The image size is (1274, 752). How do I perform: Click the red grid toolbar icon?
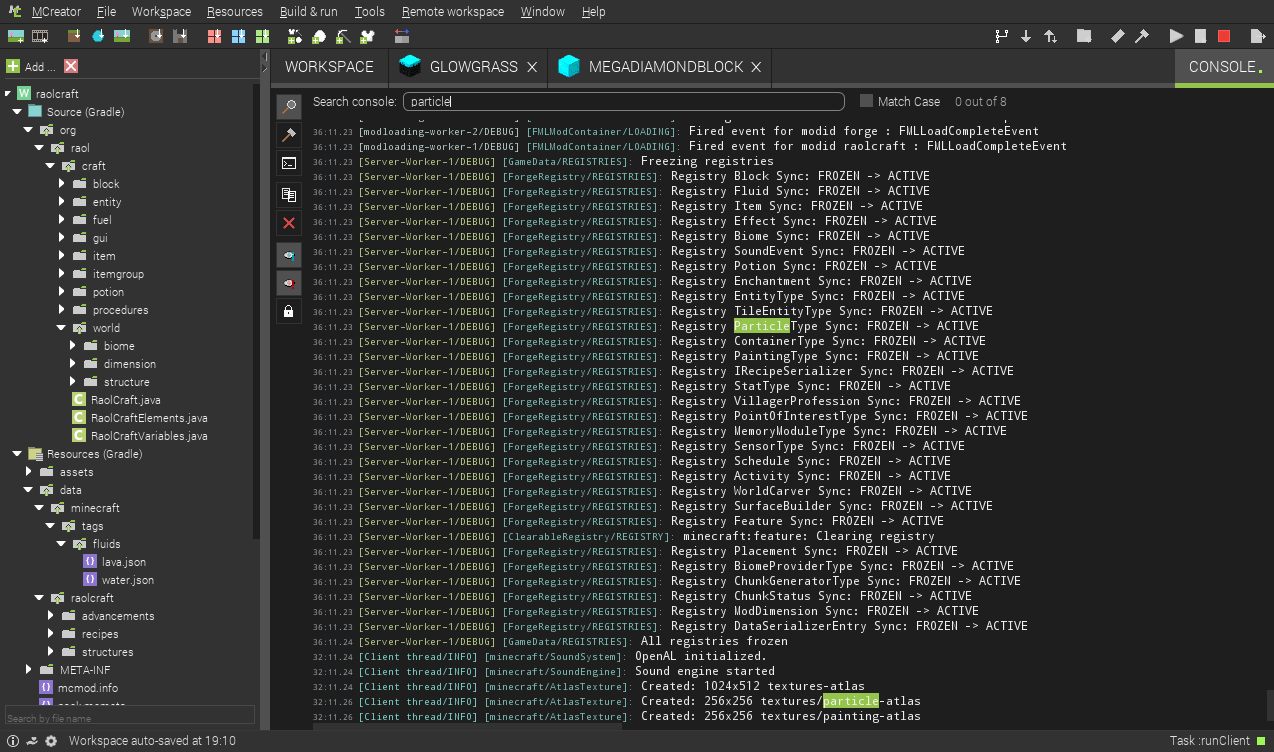214,36
